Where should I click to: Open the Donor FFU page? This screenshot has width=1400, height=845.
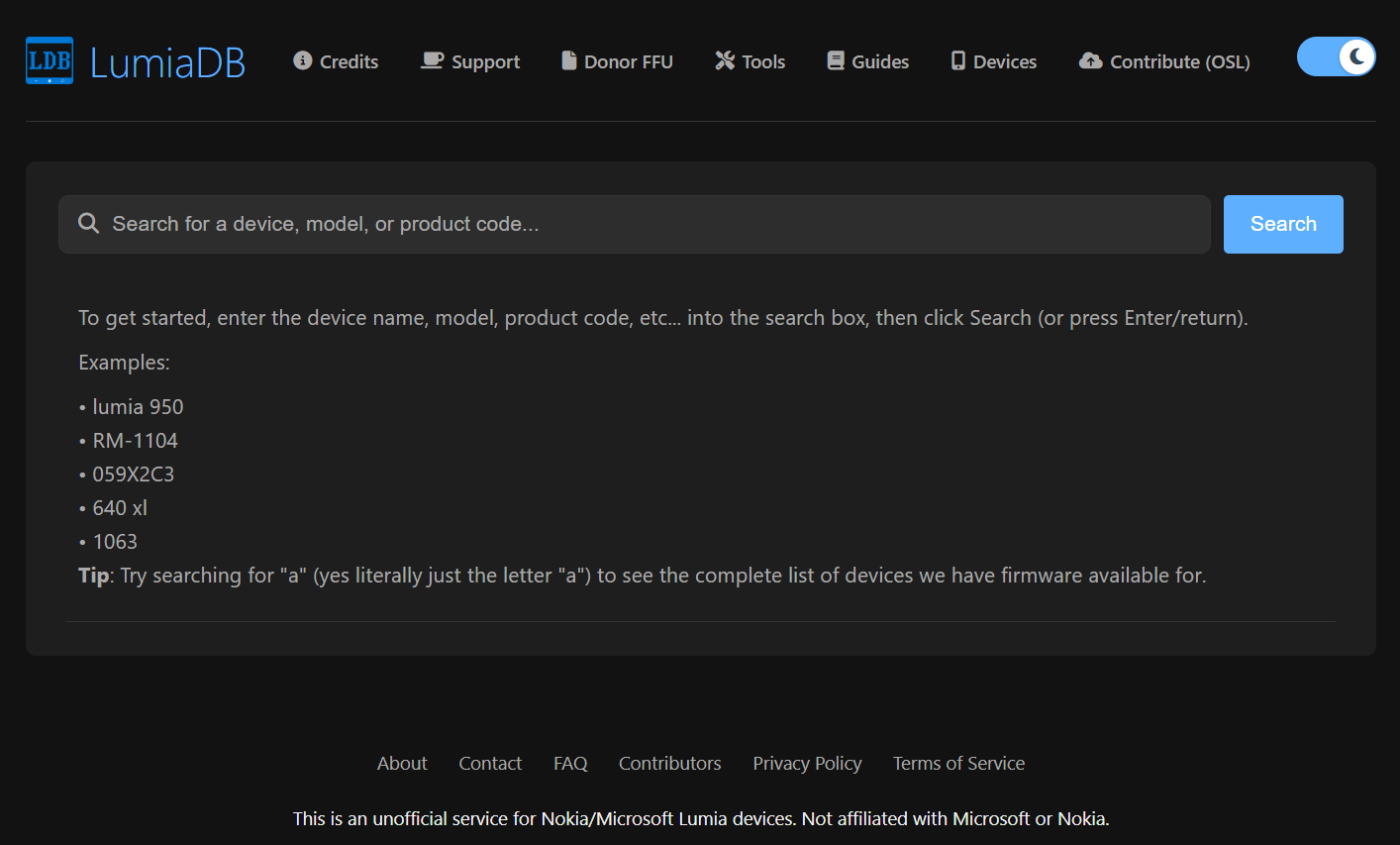tap(628, 61)
